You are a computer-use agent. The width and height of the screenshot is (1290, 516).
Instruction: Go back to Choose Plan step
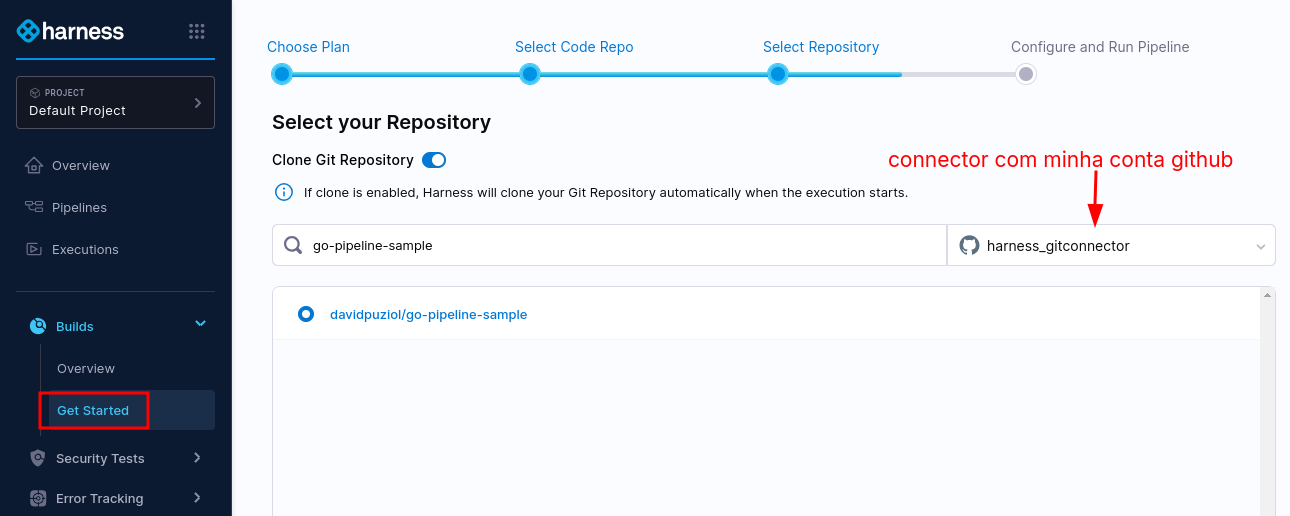[x=282, y=74]
